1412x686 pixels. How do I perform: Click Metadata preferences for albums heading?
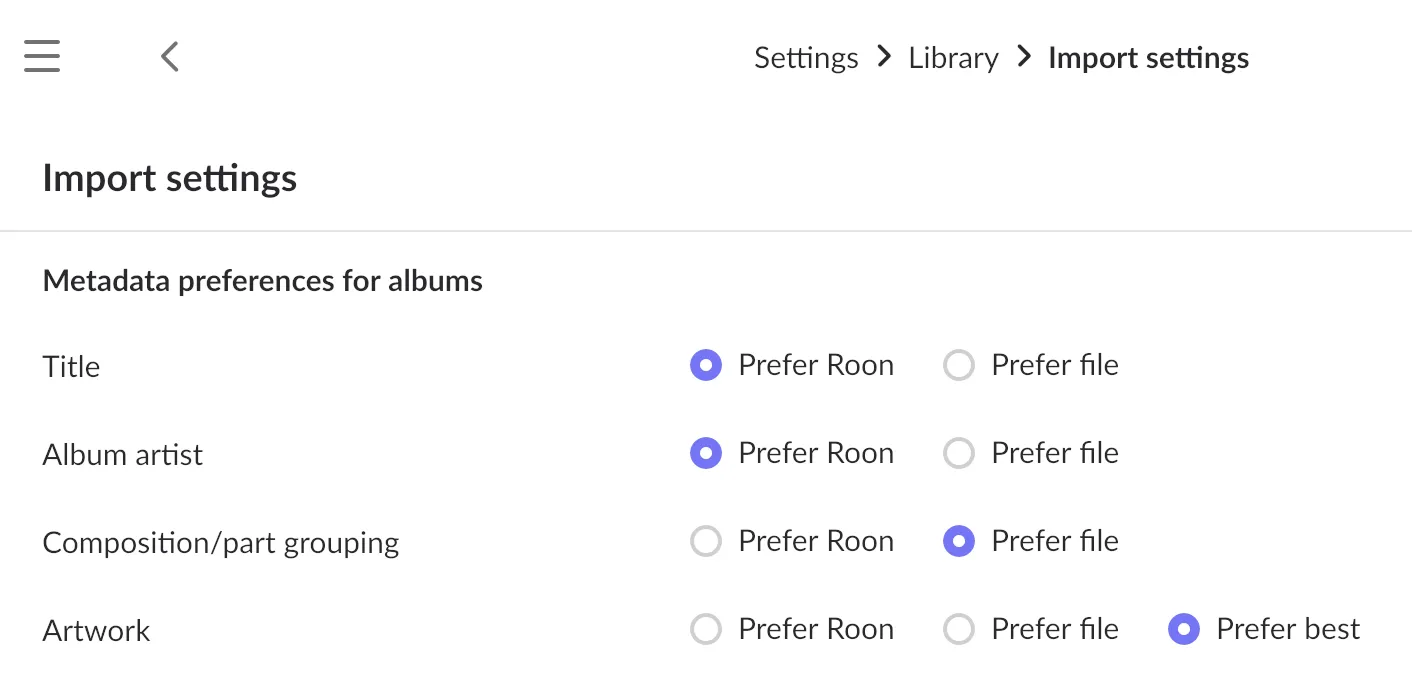pyautogui.click(x=262, y=281)
